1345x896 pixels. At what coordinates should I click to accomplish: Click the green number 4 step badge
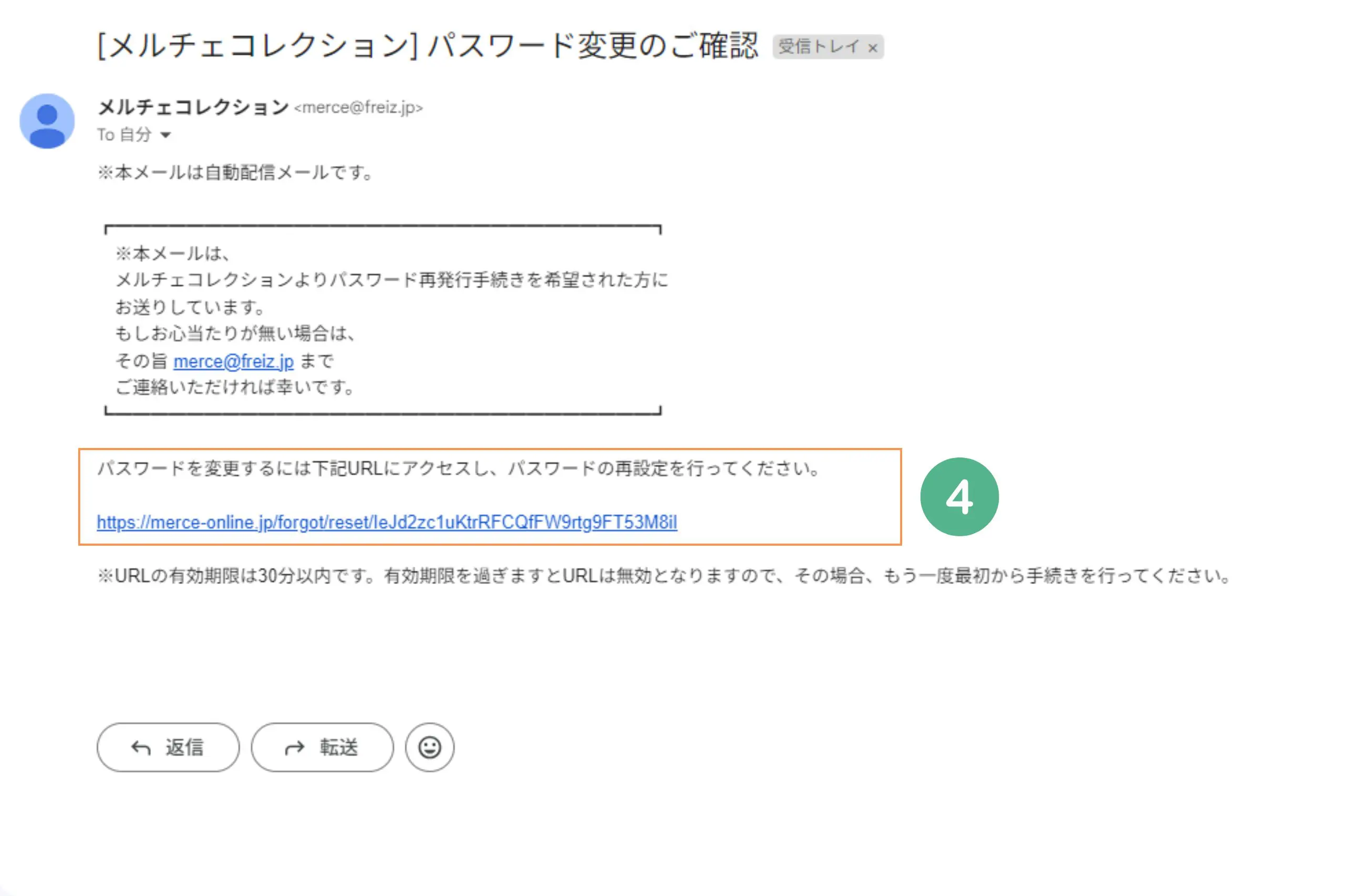pos(959,496)
